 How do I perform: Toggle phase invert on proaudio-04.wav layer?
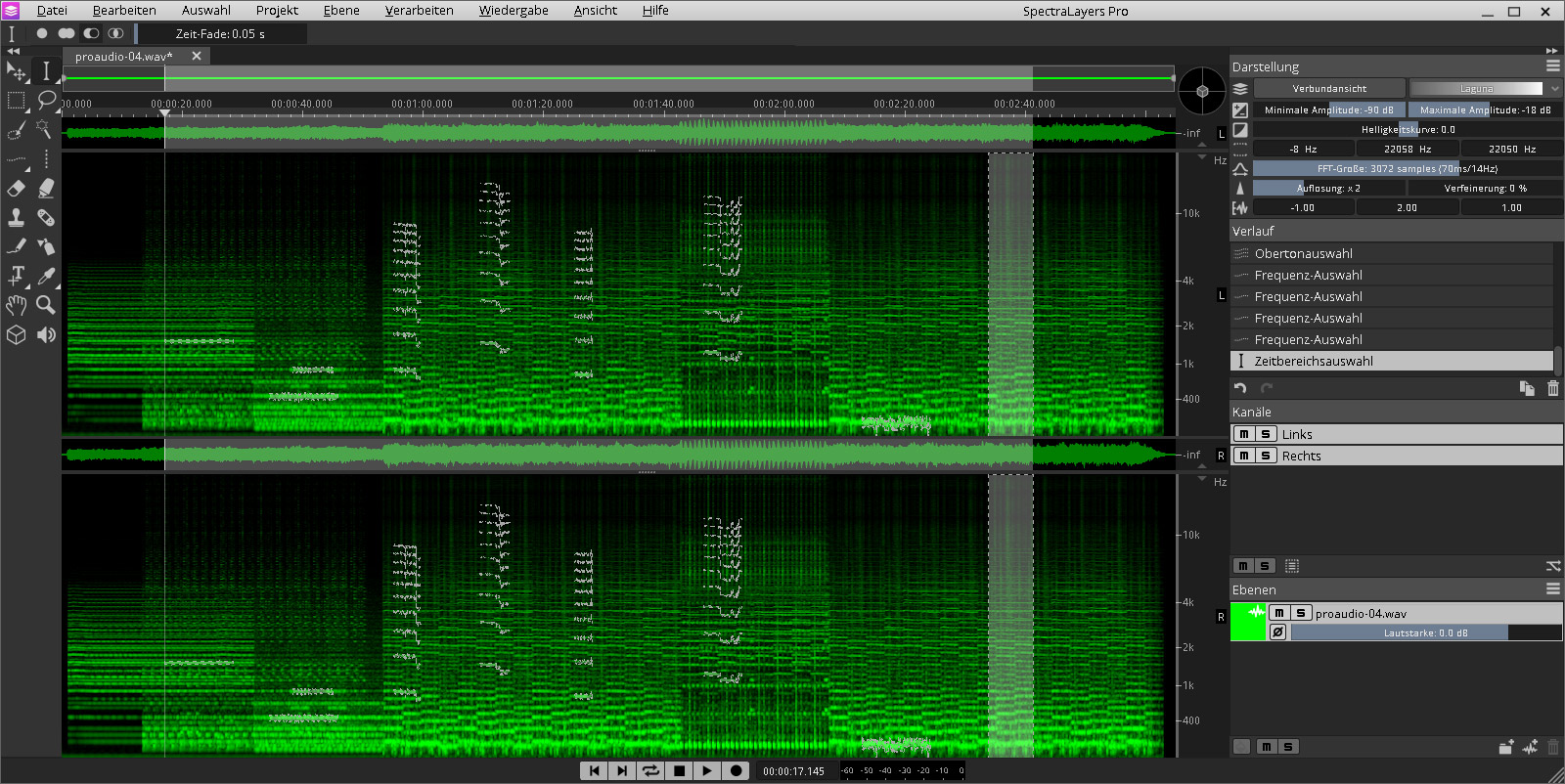point(1277,632)
